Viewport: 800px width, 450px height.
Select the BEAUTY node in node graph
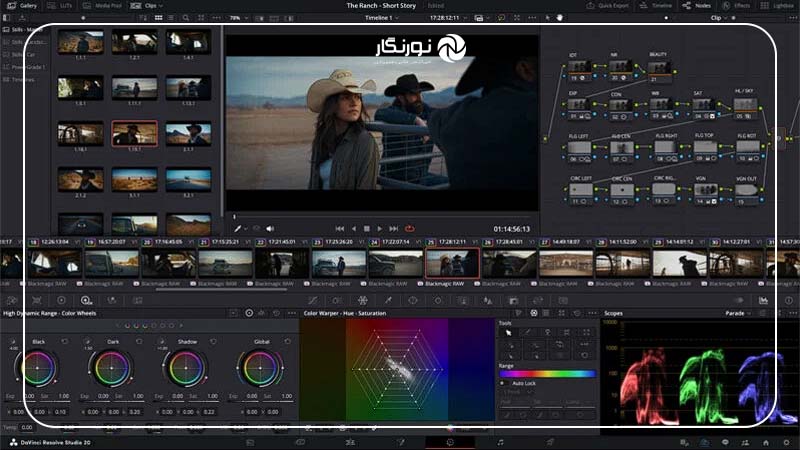[x=659, y=70]
